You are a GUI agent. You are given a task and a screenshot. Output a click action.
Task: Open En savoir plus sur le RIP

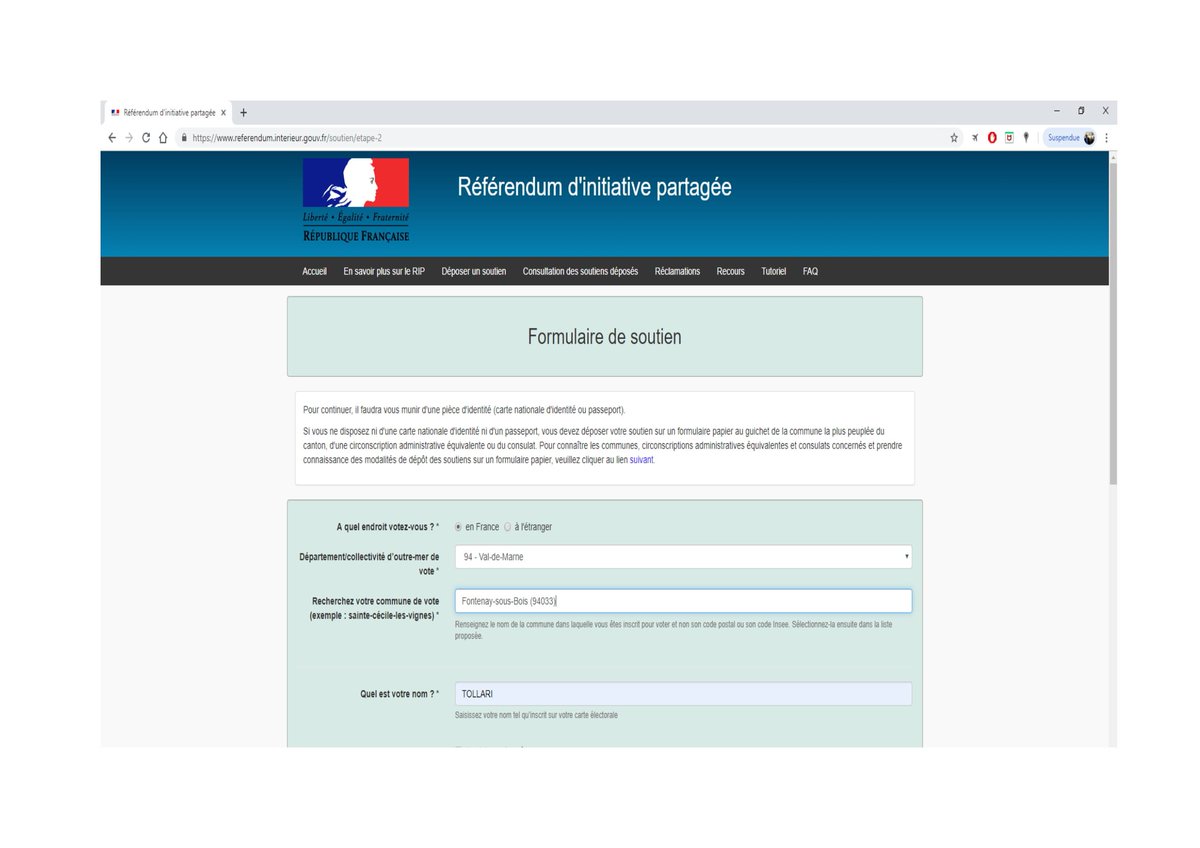[384, 272]
